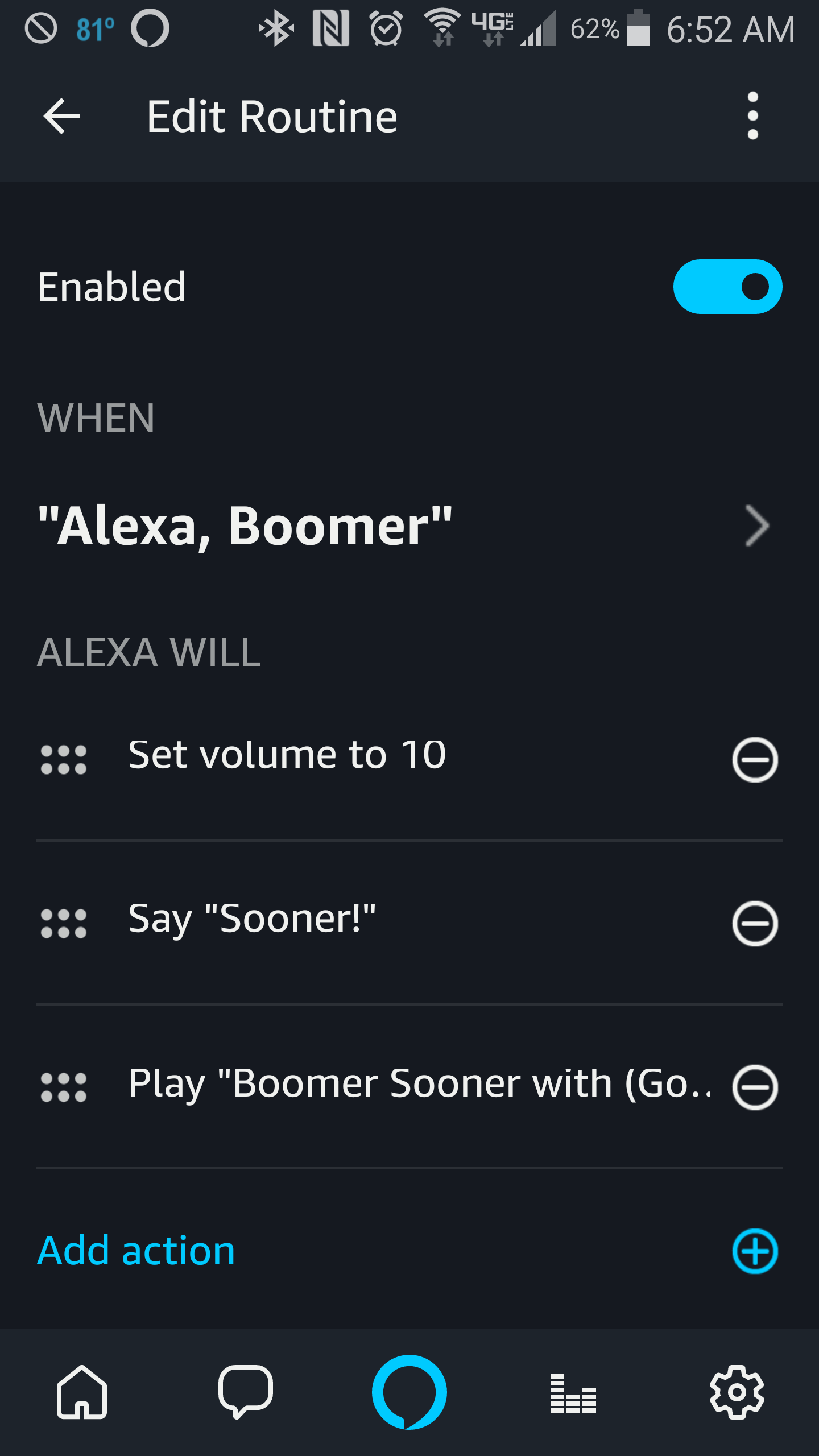Tap the Add action link
The height and width of the screenshot is (1456, 819).
[136, 1251]
